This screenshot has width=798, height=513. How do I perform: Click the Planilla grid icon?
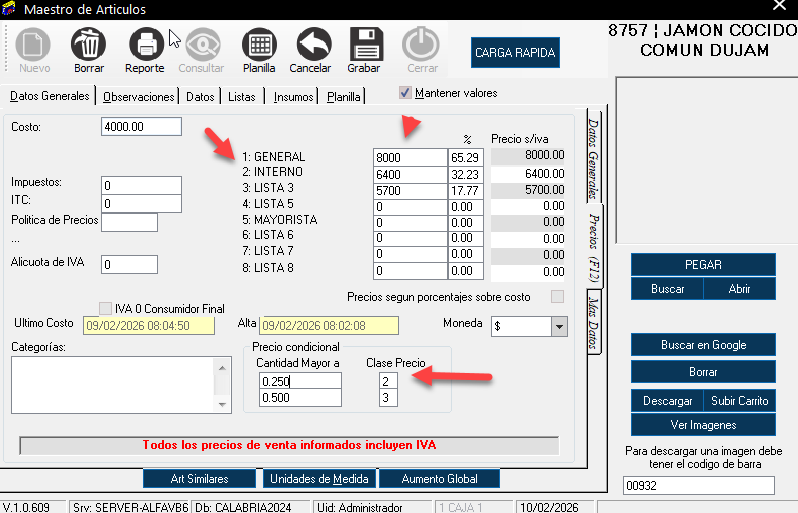coord(259,45)
